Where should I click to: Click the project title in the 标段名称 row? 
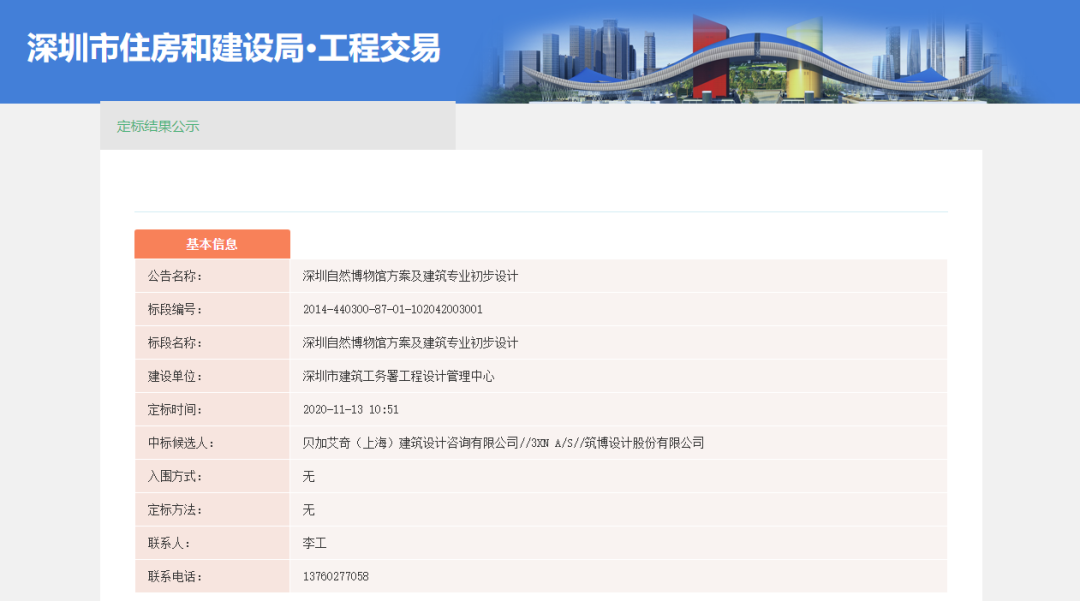(410, 343)
